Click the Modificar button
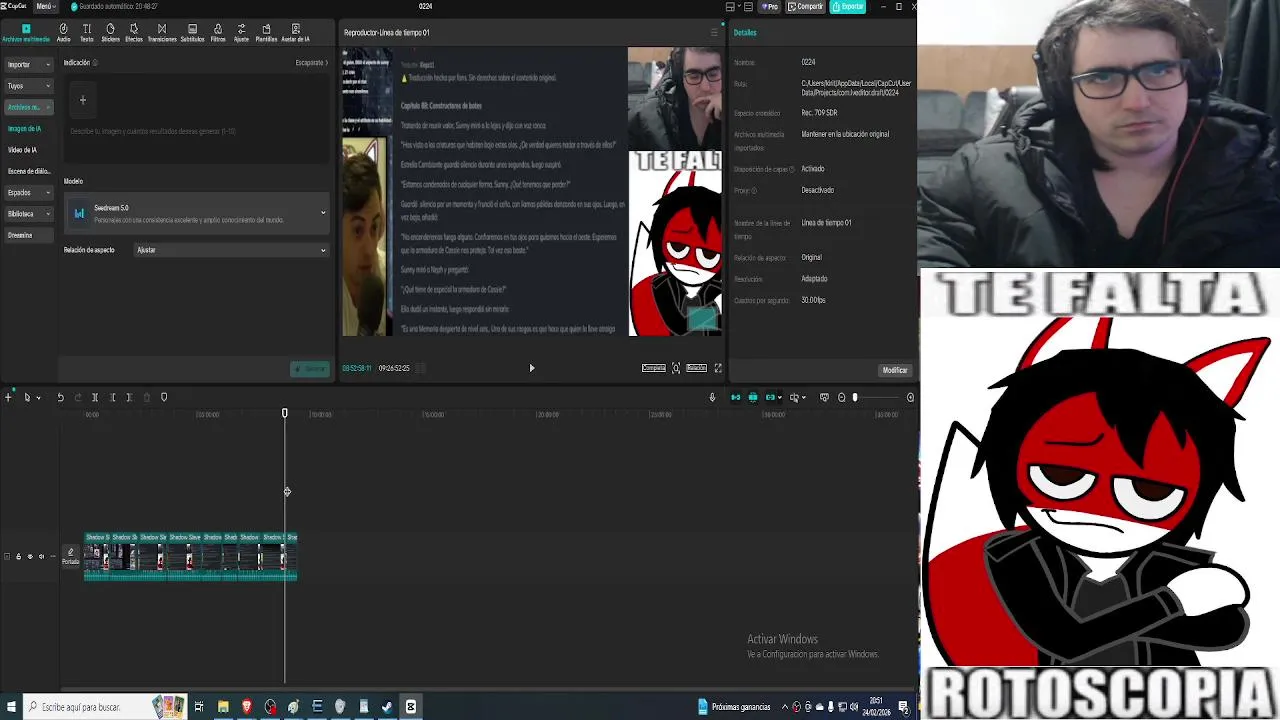This screenshot has height=720, width=1280. 895,370
